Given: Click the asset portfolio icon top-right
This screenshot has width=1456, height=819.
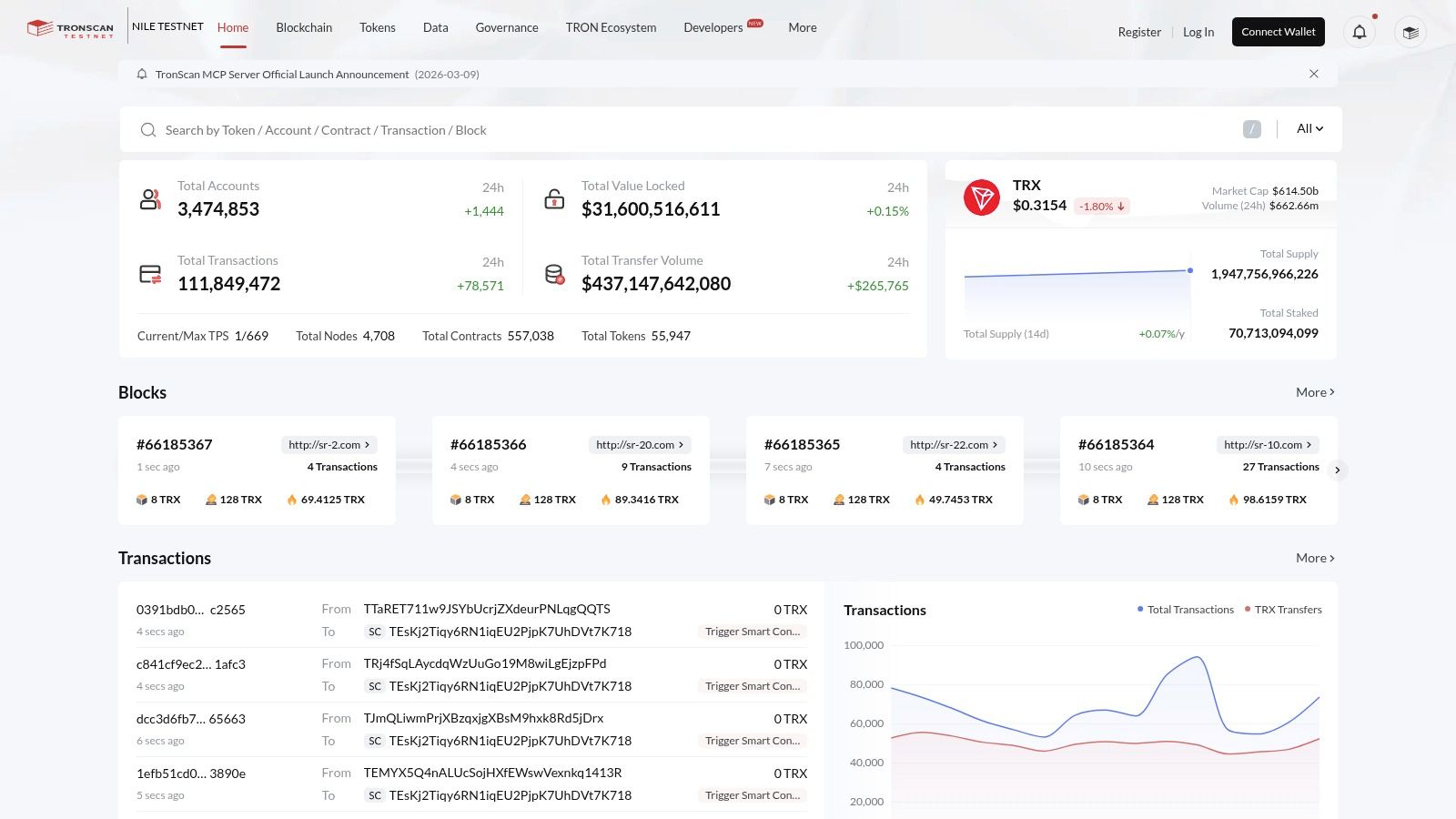Looking at the screenshot, I should tap(1410, 32).
